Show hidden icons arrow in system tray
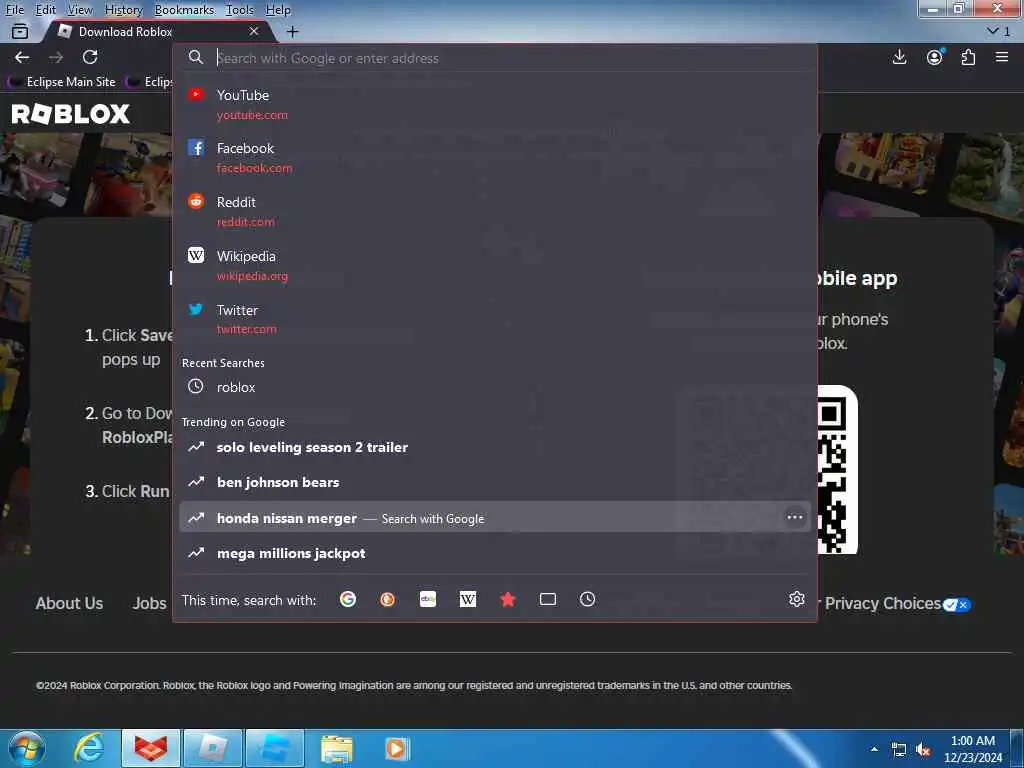The image size is (1024, 768). pyautogui.click(x=874, y=749)
